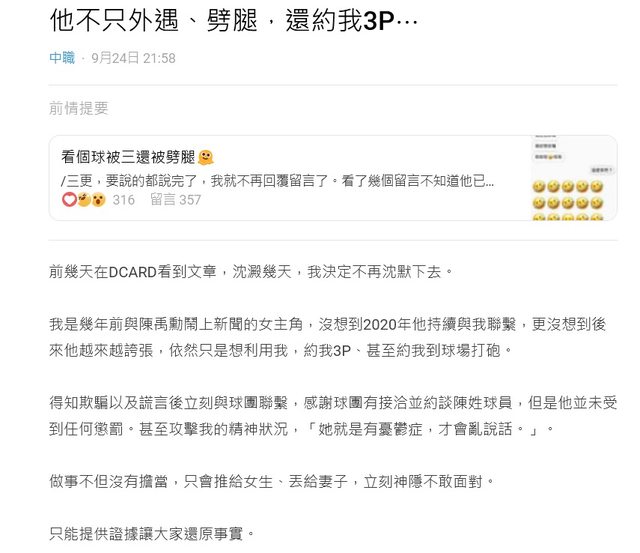Click the line starting with 我是幾年前與陳禹勳
This screenshot has width=640, height=553.
pos(327,324)
